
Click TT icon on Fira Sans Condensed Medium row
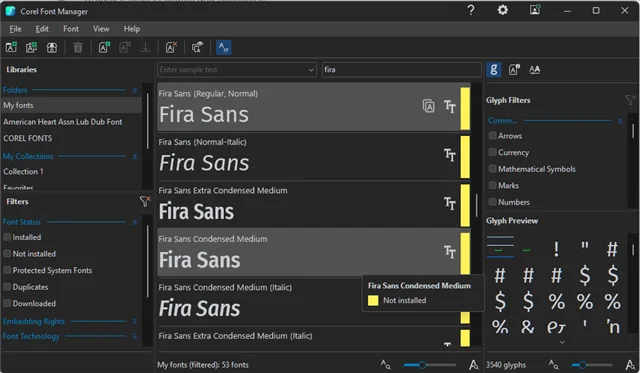click(x=450, y=252)
